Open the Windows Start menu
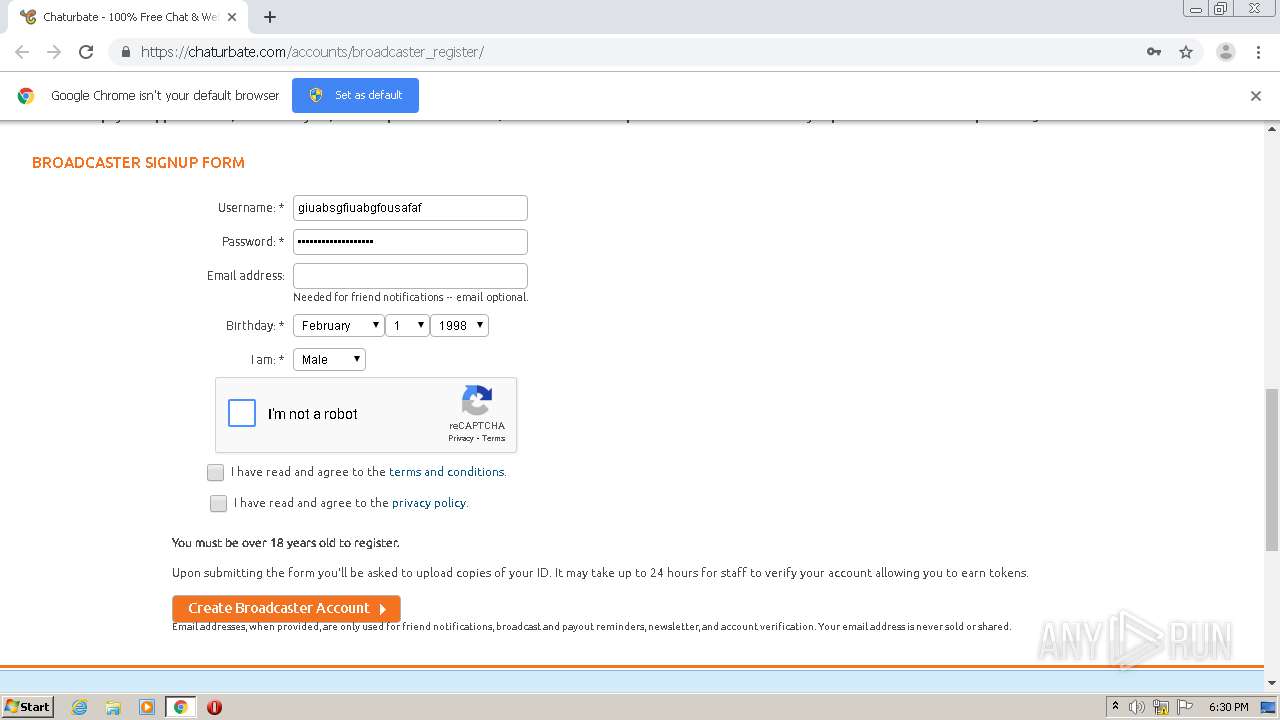The image size is (1280, 720). [x=27, y=706]
